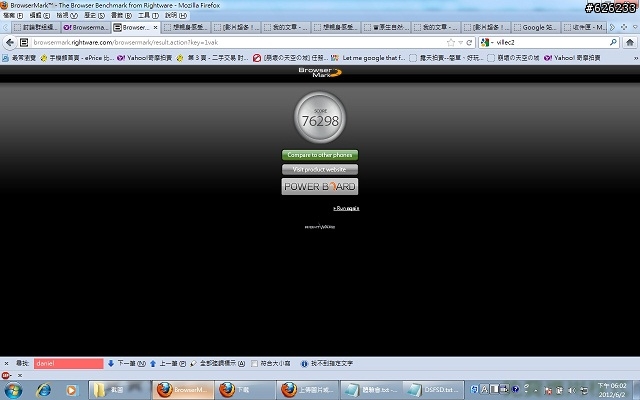
Task: Open the list all tabs dropdown
Action: [x=635, y=27]
